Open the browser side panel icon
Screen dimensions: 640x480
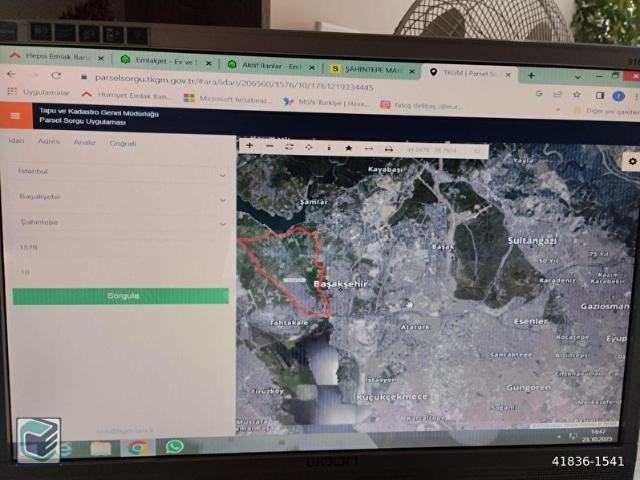pos(600,96)
